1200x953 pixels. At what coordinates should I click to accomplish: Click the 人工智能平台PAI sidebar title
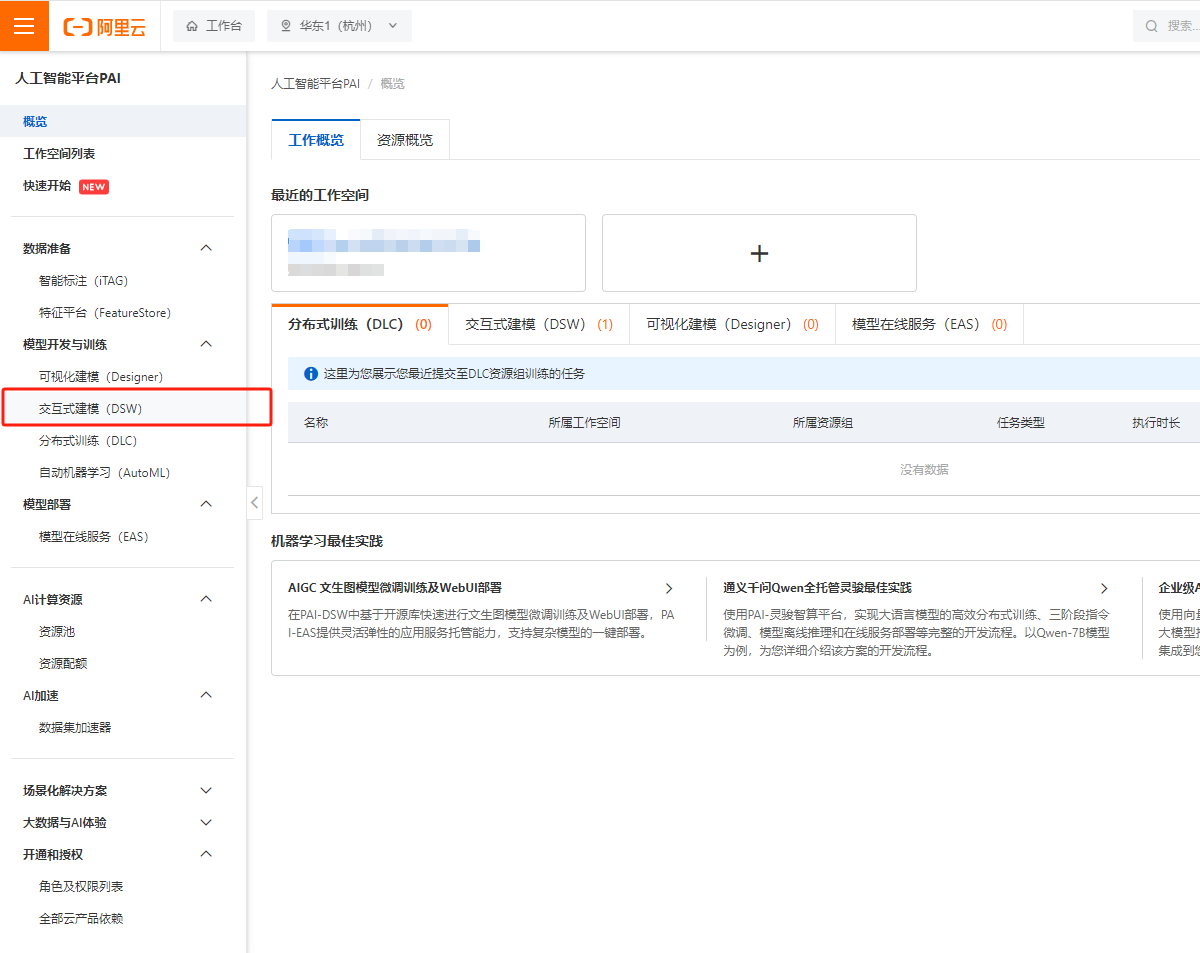point(68,78)
